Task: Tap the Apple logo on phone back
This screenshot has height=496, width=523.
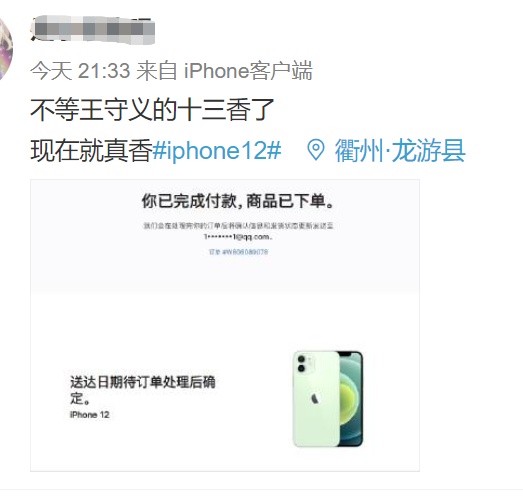Action: 314,398
